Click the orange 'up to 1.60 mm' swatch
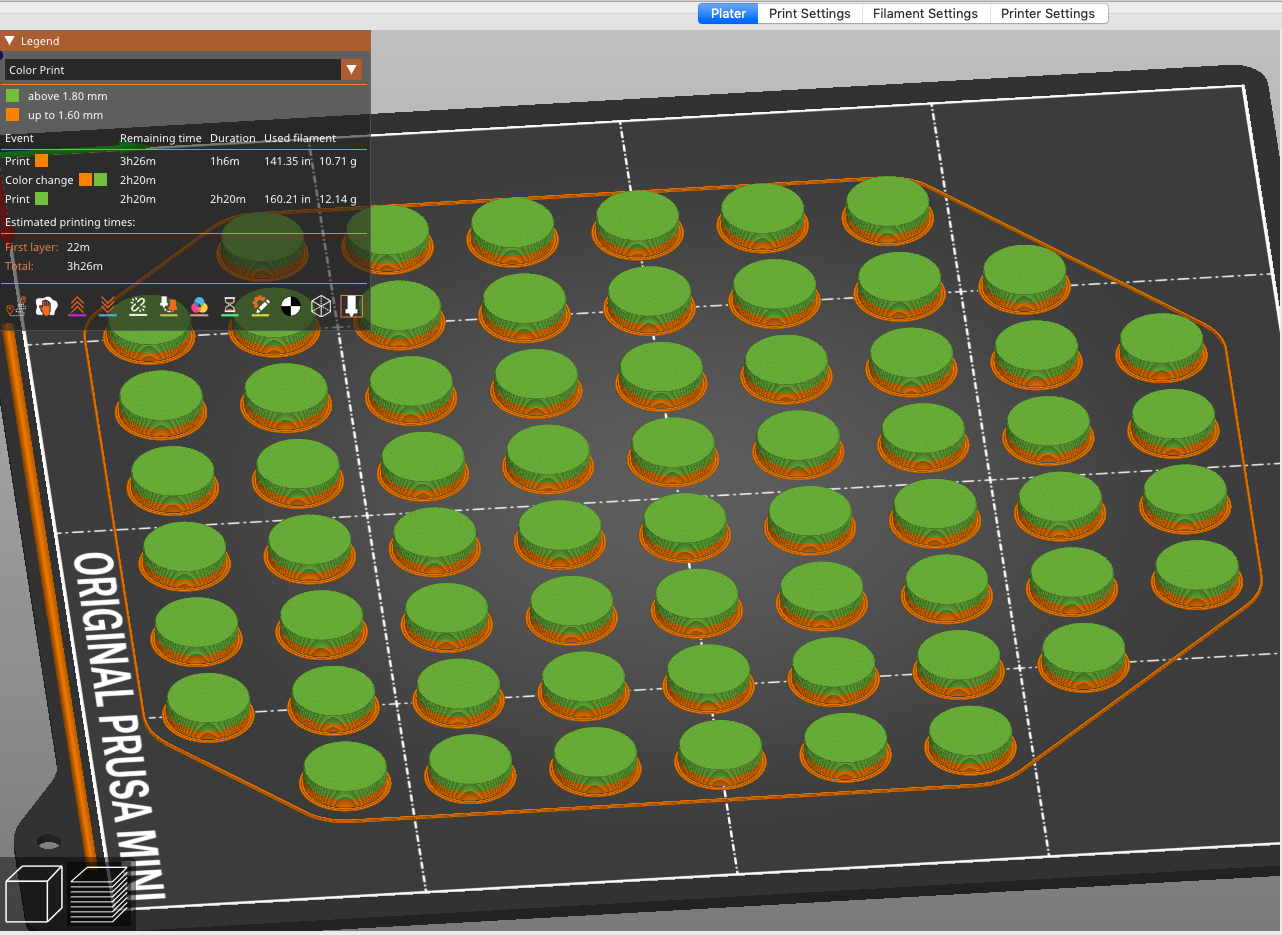 [12, 115]
